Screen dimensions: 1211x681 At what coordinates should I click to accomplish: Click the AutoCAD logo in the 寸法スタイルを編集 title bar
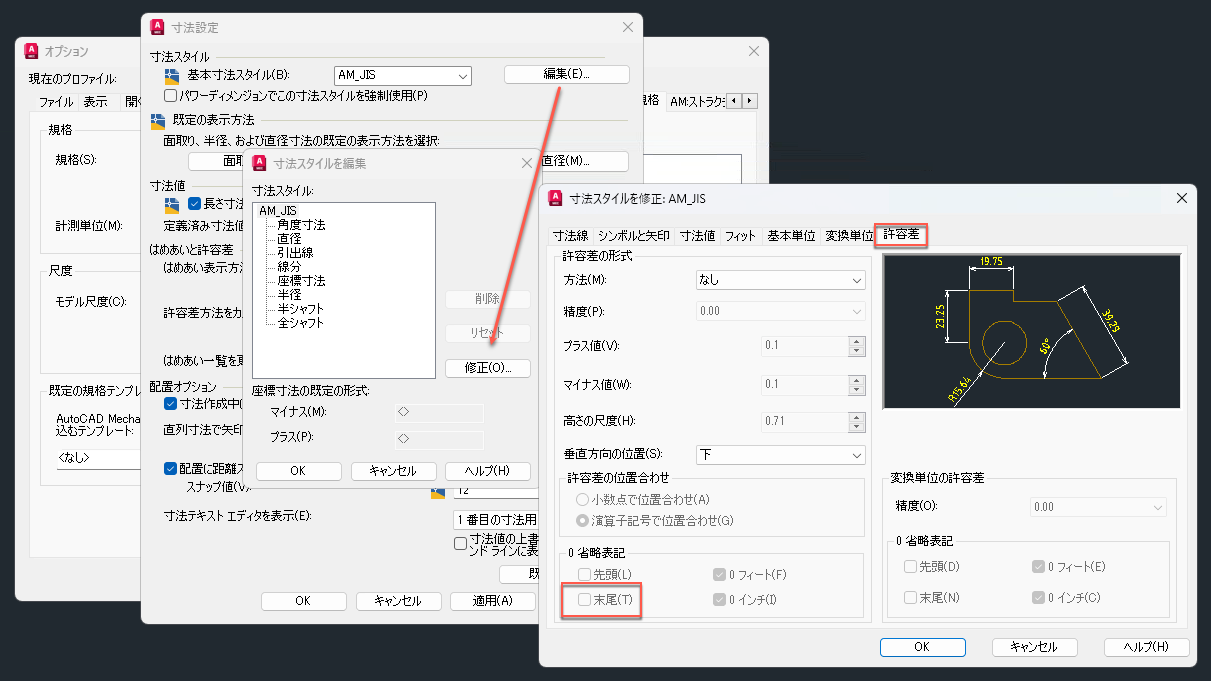[x=261, y=162]
